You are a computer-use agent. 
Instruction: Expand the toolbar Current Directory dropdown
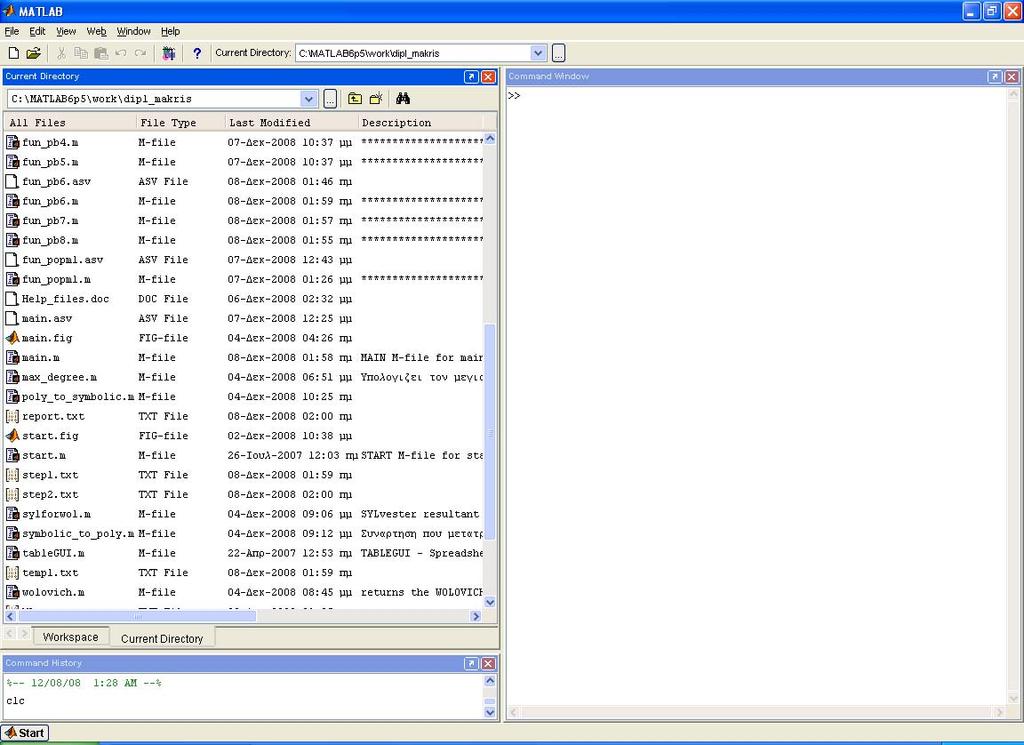pos(537,53)
